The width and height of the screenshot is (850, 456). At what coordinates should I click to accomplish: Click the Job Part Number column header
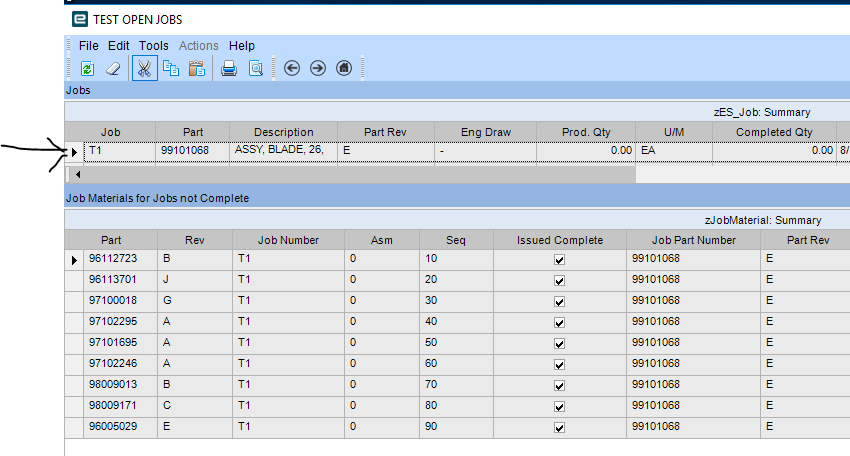click(694, 240)
